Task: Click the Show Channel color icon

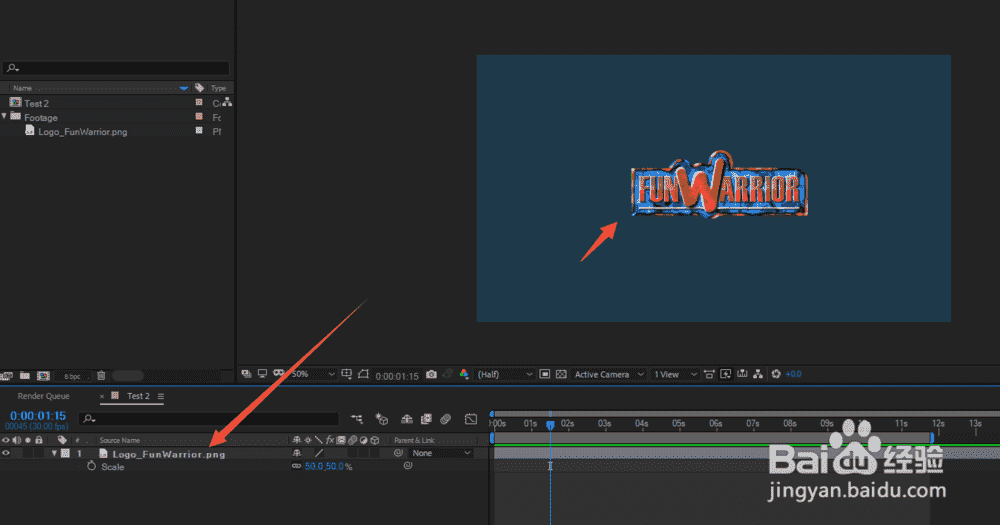Action: [464, 374]
